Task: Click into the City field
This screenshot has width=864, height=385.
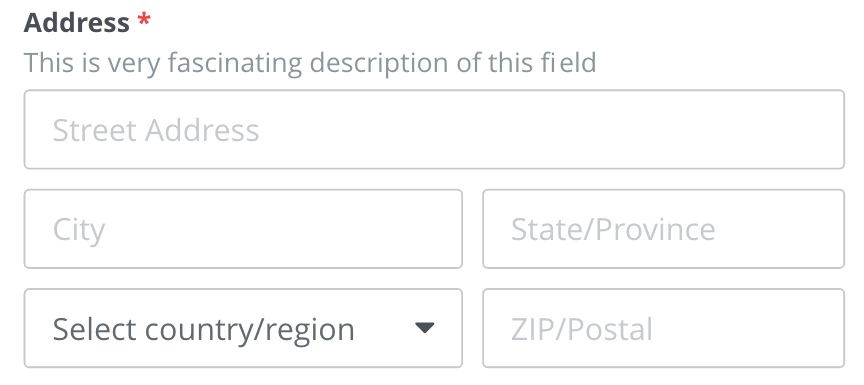Action: (243, 229)
